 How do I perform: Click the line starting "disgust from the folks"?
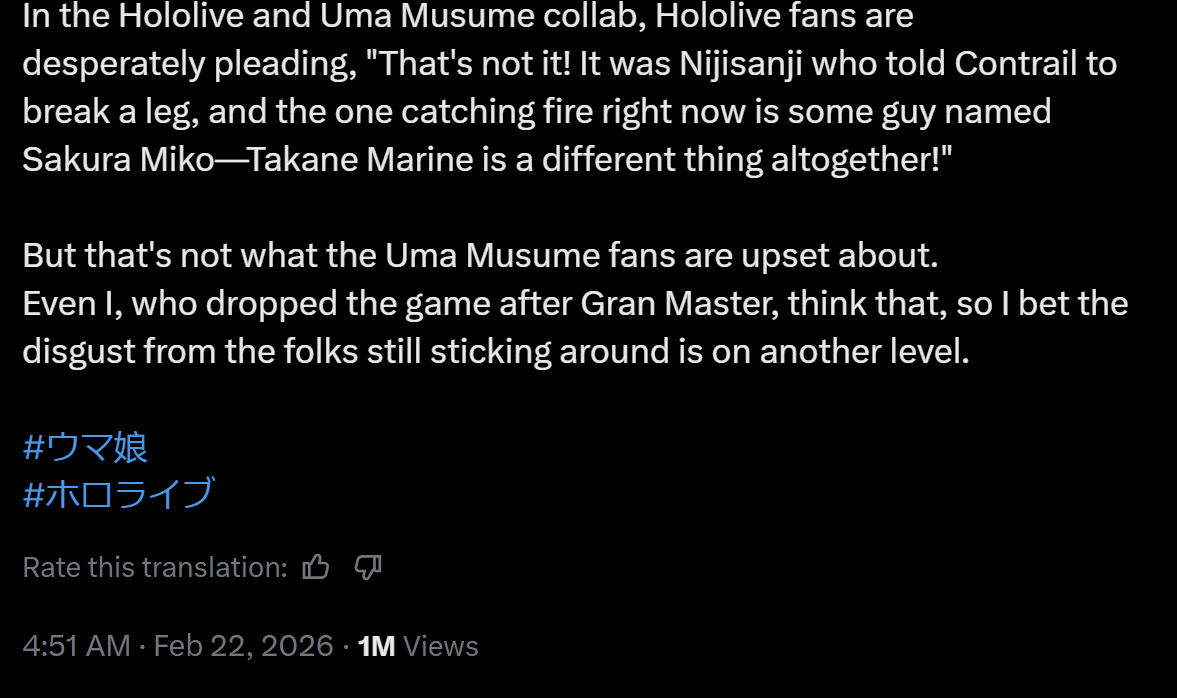coord(496,351)
